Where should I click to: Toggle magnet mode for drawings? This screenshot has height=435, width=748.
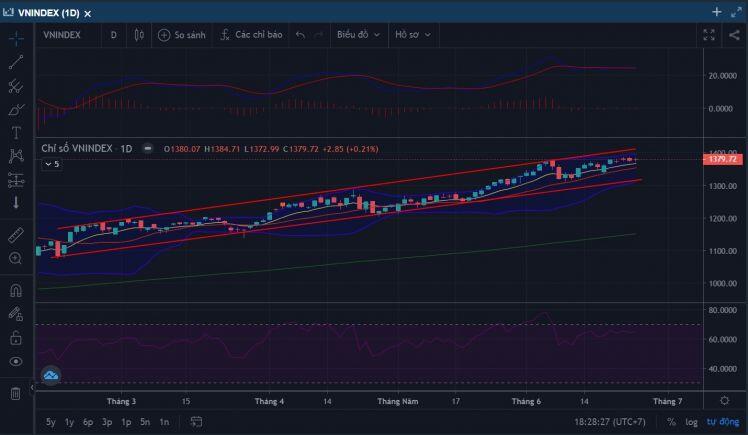tap(16, 290)
